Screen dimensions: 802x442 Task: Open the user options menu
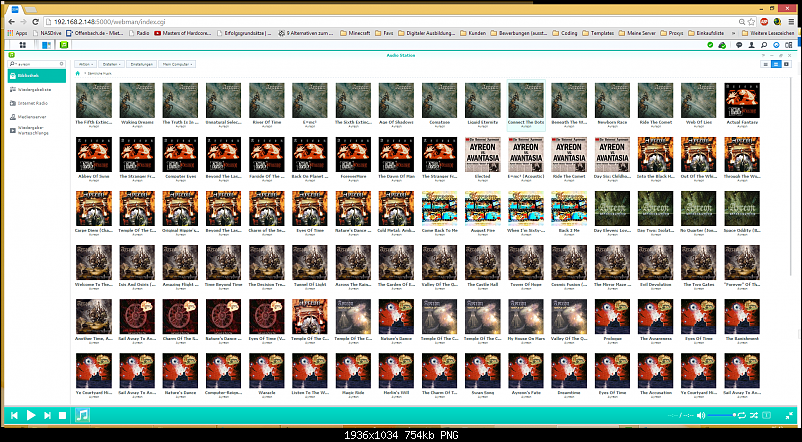751,45
